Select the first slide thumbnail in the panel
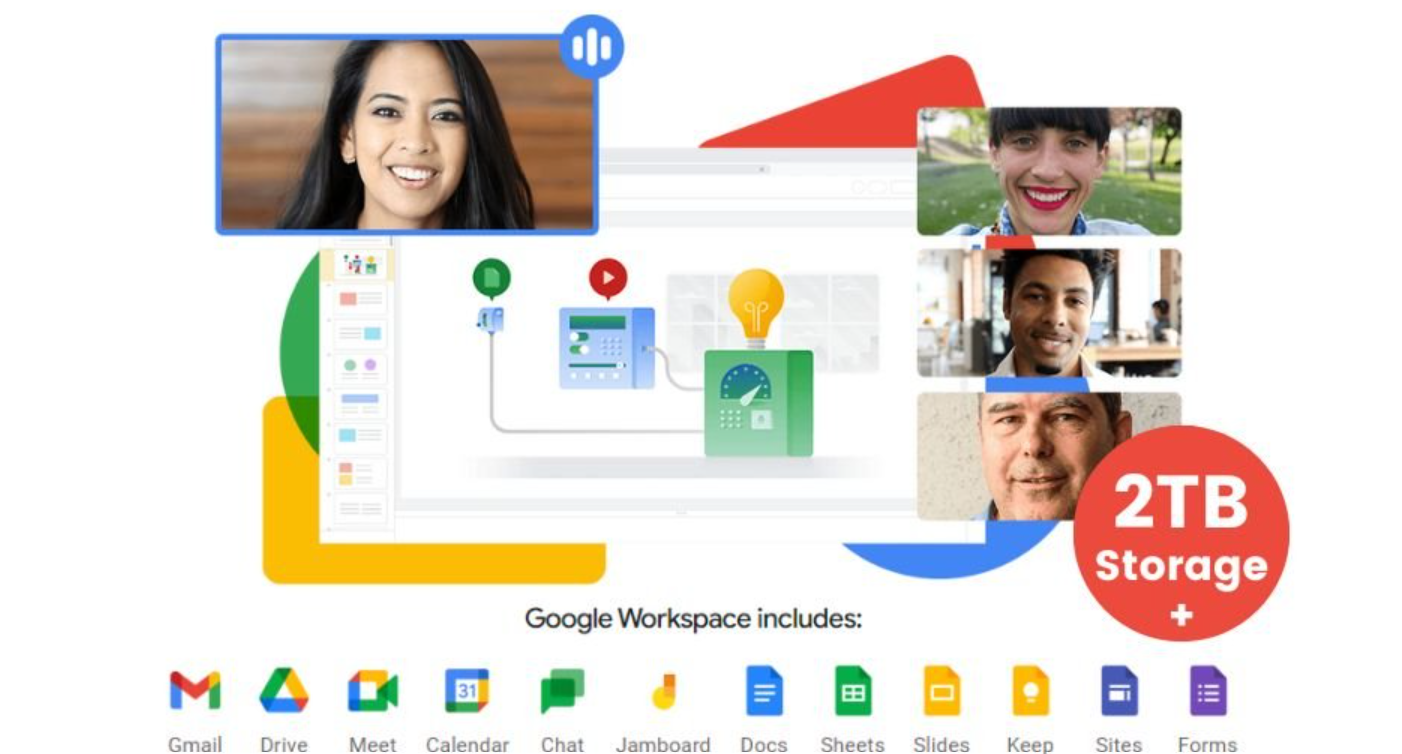This screenshot has width=1402, height=754. click(x=359, y=264)
